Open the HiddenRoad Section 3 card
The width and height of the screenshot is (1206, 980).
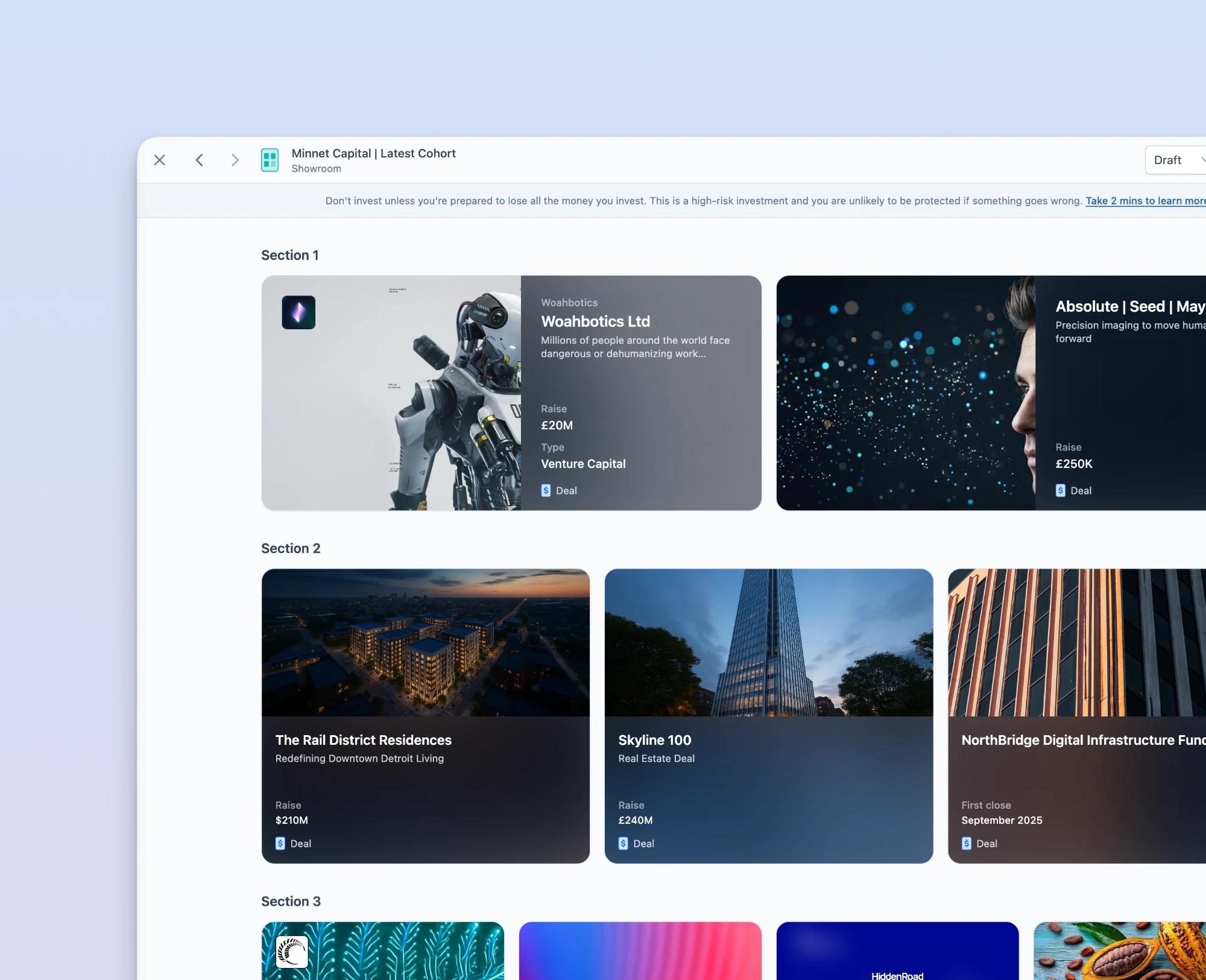point(897,951)
